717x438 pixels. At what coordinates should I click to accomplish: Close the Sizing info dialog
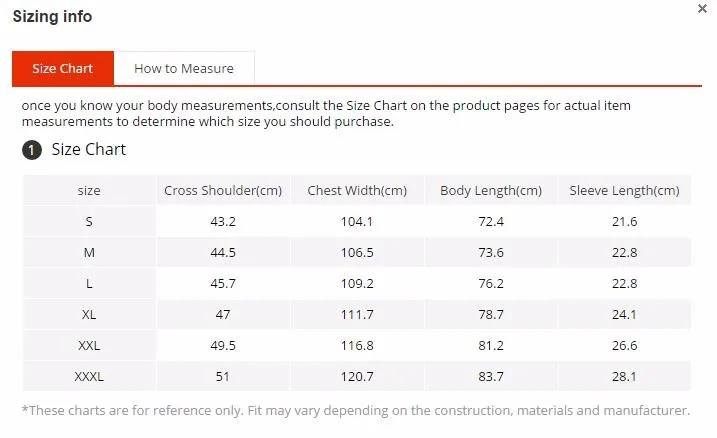pyautogui.click(x=702, y=9)
